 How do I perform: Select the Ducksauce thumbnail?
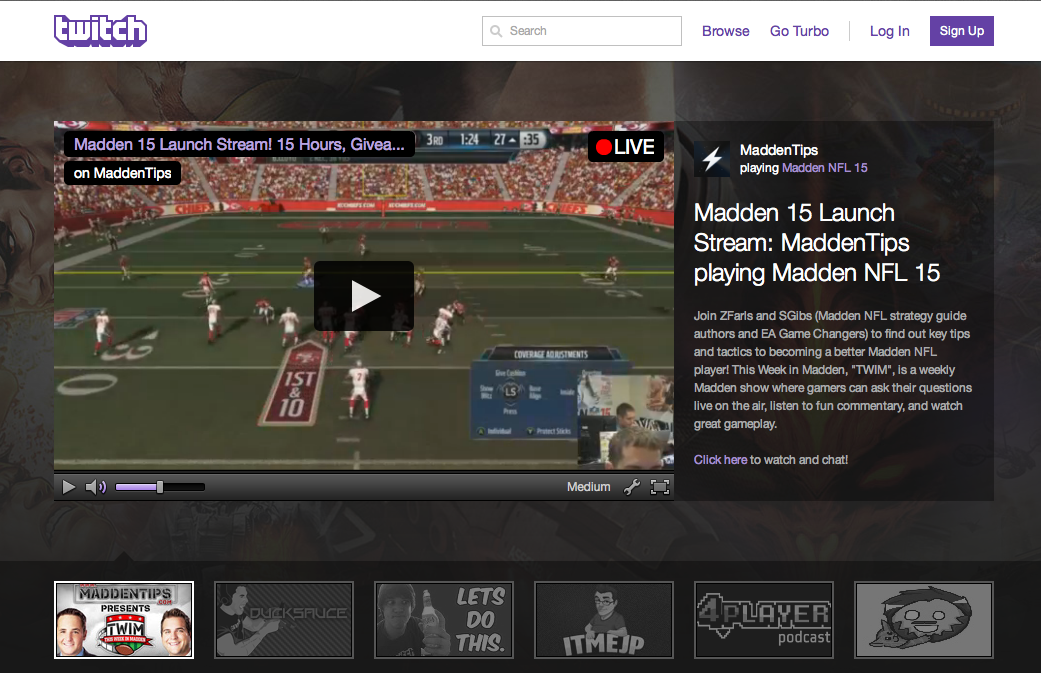tap(284, 620)
